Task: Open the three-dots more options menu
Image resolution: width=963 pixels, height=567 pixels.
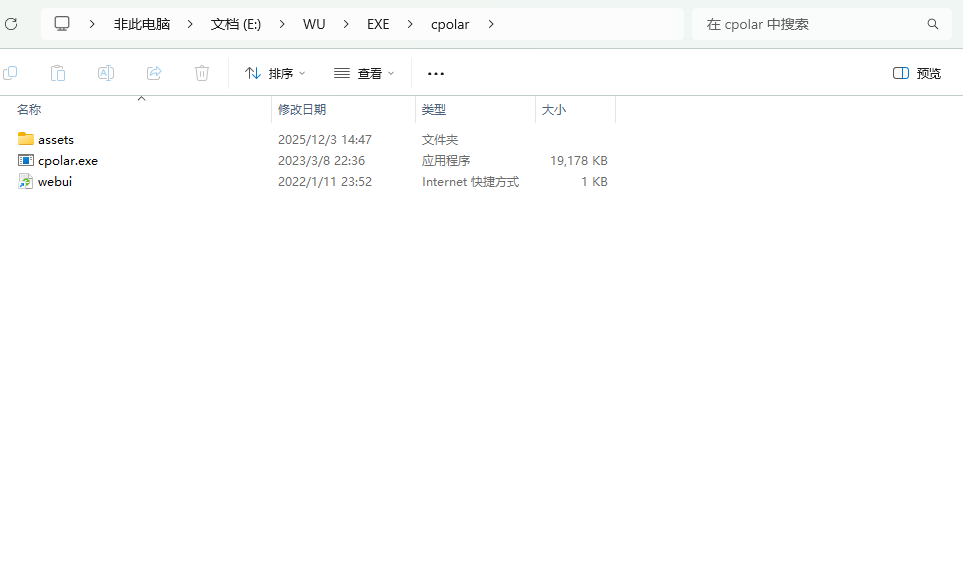Action: click(435, 74)
